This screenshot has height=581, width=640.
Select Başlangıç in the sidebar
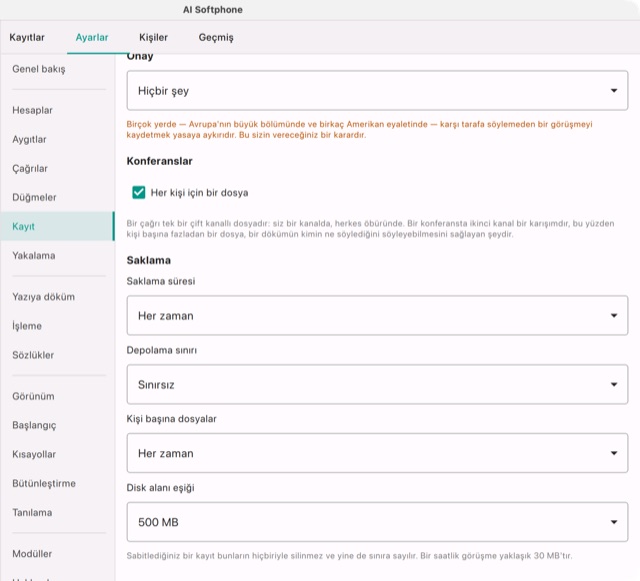tap(57, 425)
